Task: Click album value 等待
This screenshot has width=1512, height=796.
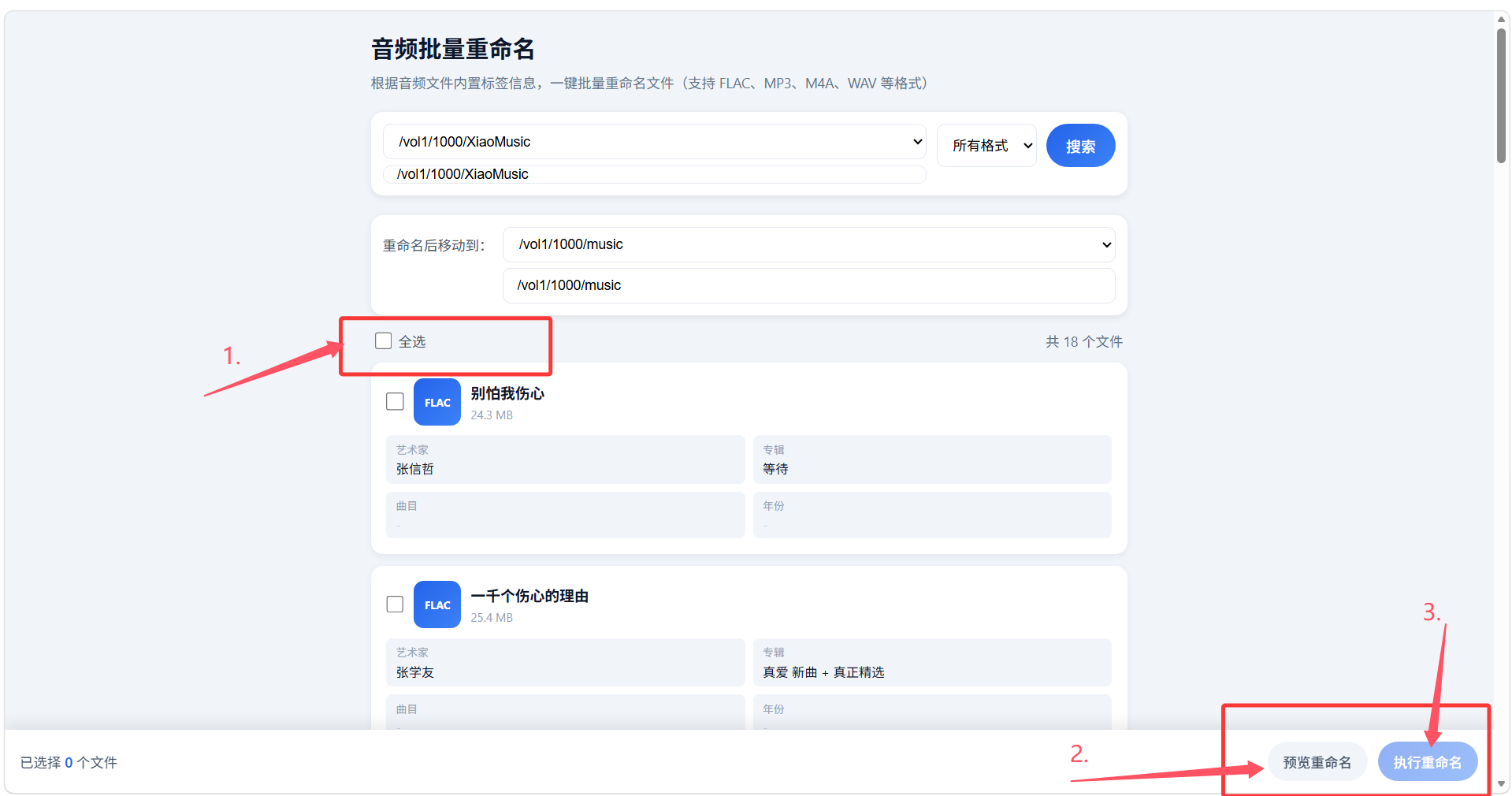Action: [x=775, y=469]
